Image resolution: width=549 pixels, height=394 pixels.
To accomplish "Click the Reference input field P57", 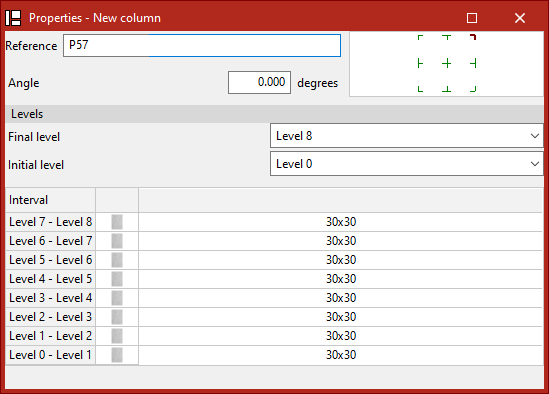I will tap(202, 46).
